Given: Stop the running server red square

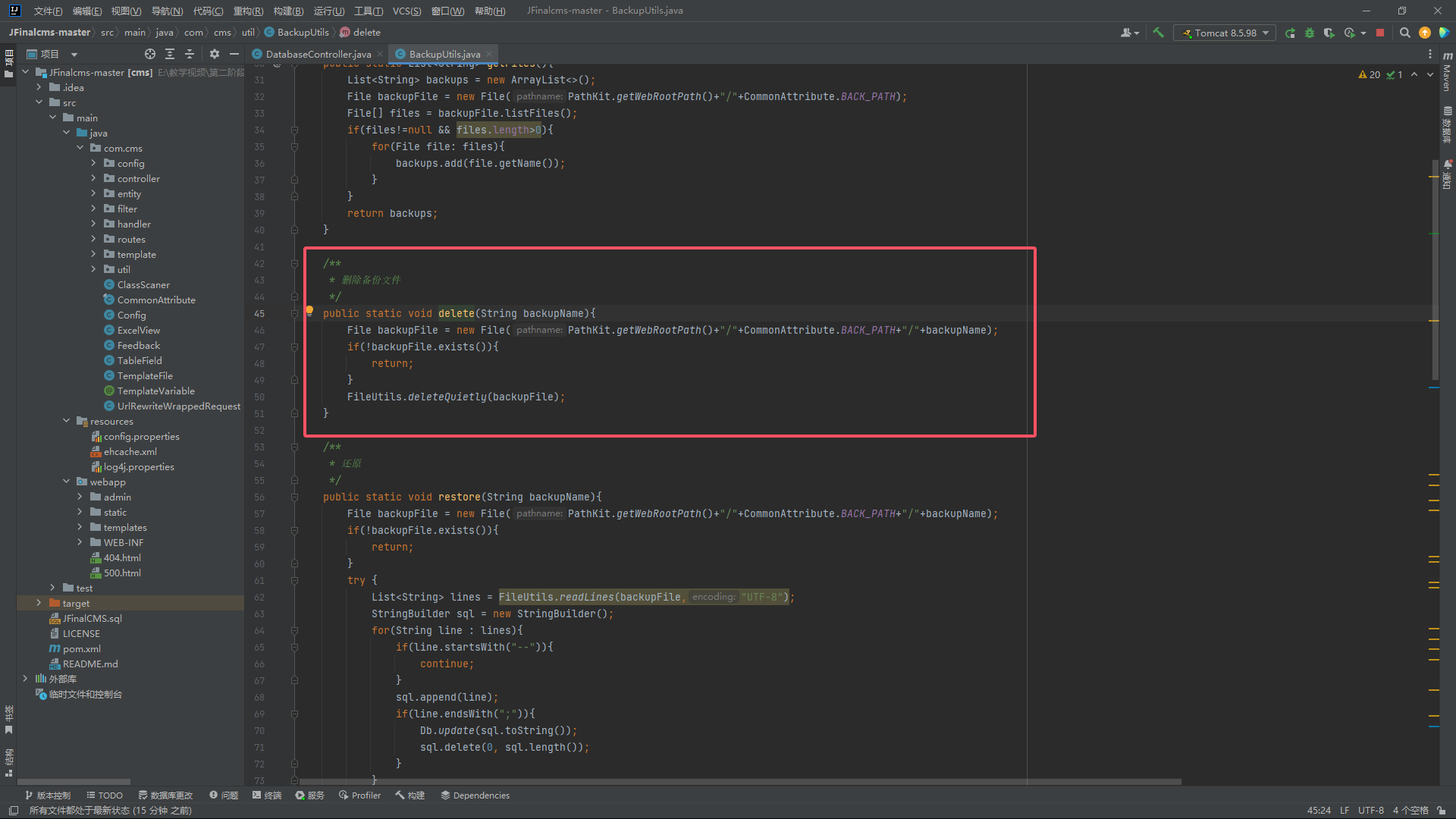Looking at the screenshot, I should (x=1380, y=33).
